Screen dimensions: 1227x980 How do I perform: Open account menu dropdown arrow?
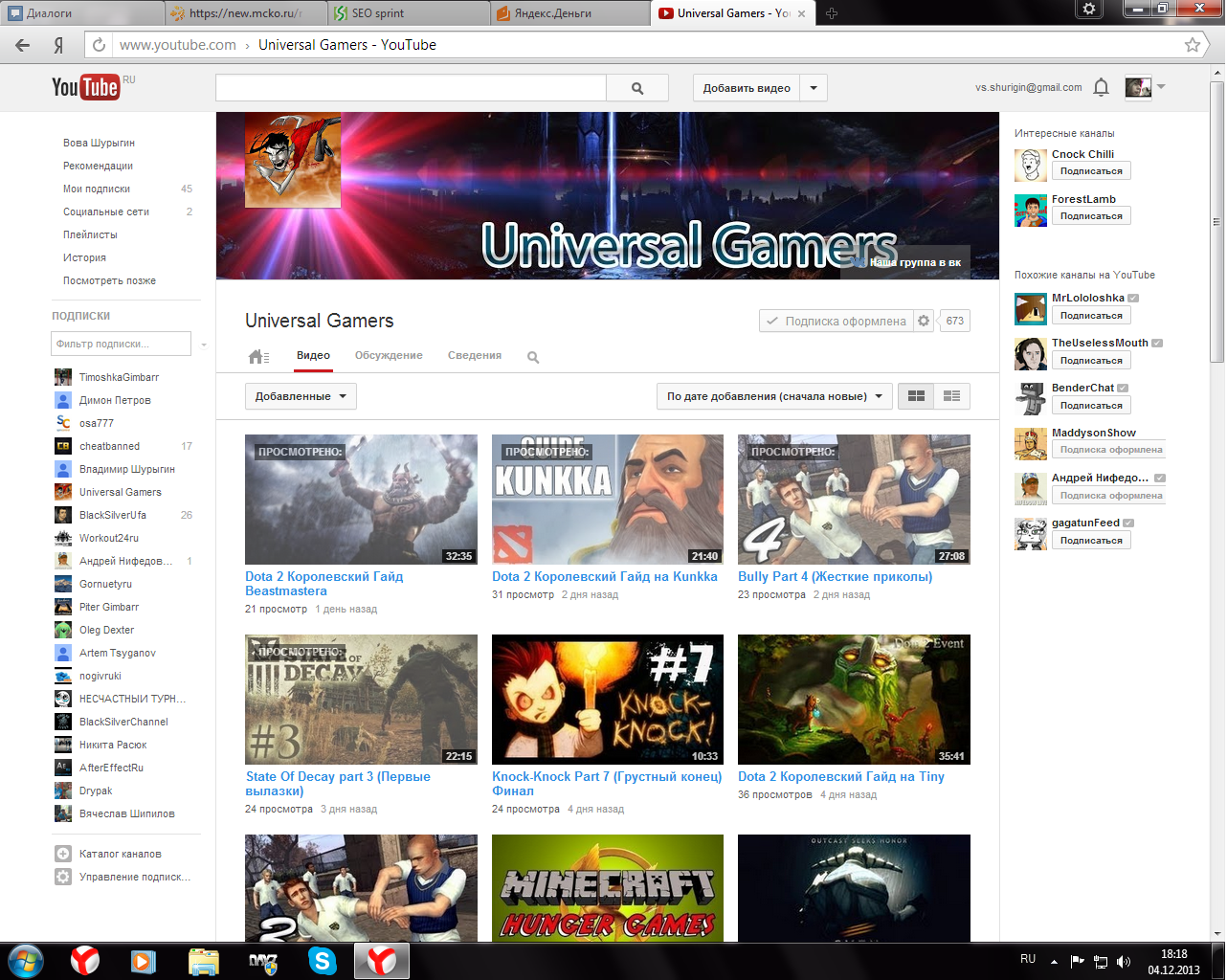pyautogui.click(x=1161, y=87)
